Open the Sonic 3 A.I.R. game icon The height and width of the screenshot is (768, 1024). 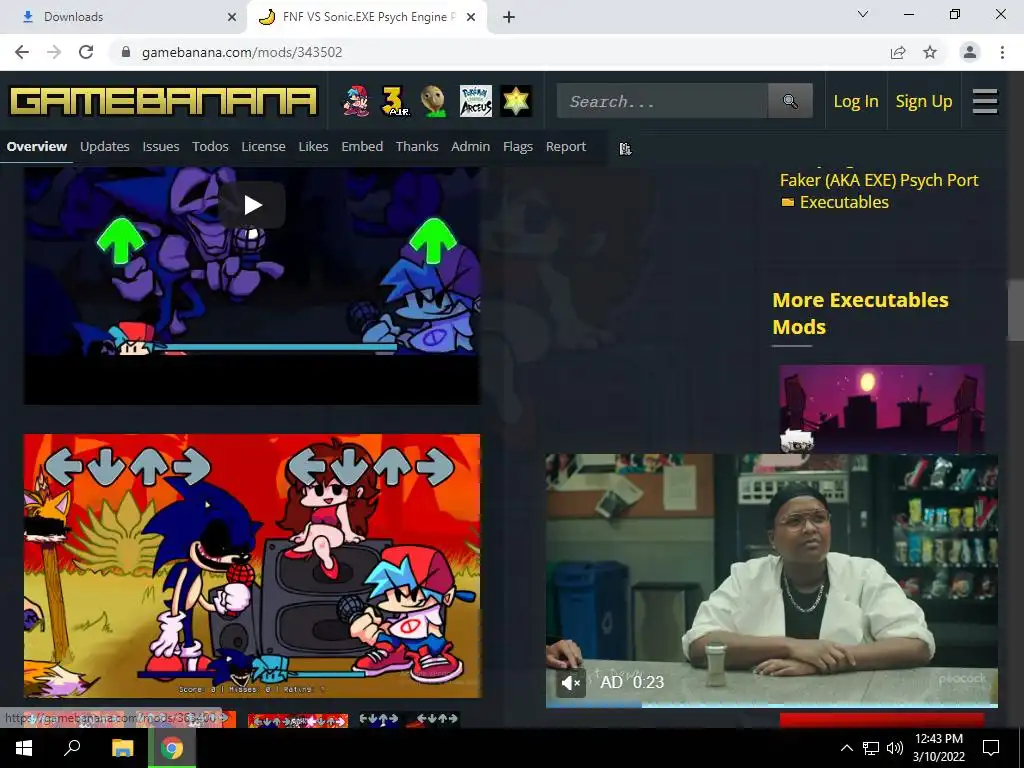coord(395,101)
